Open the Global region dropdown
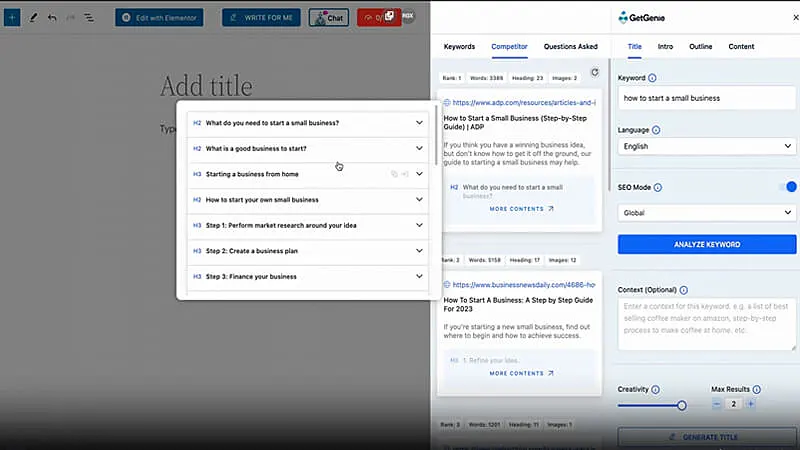800x450 pixels. click(x=706, y=212)
